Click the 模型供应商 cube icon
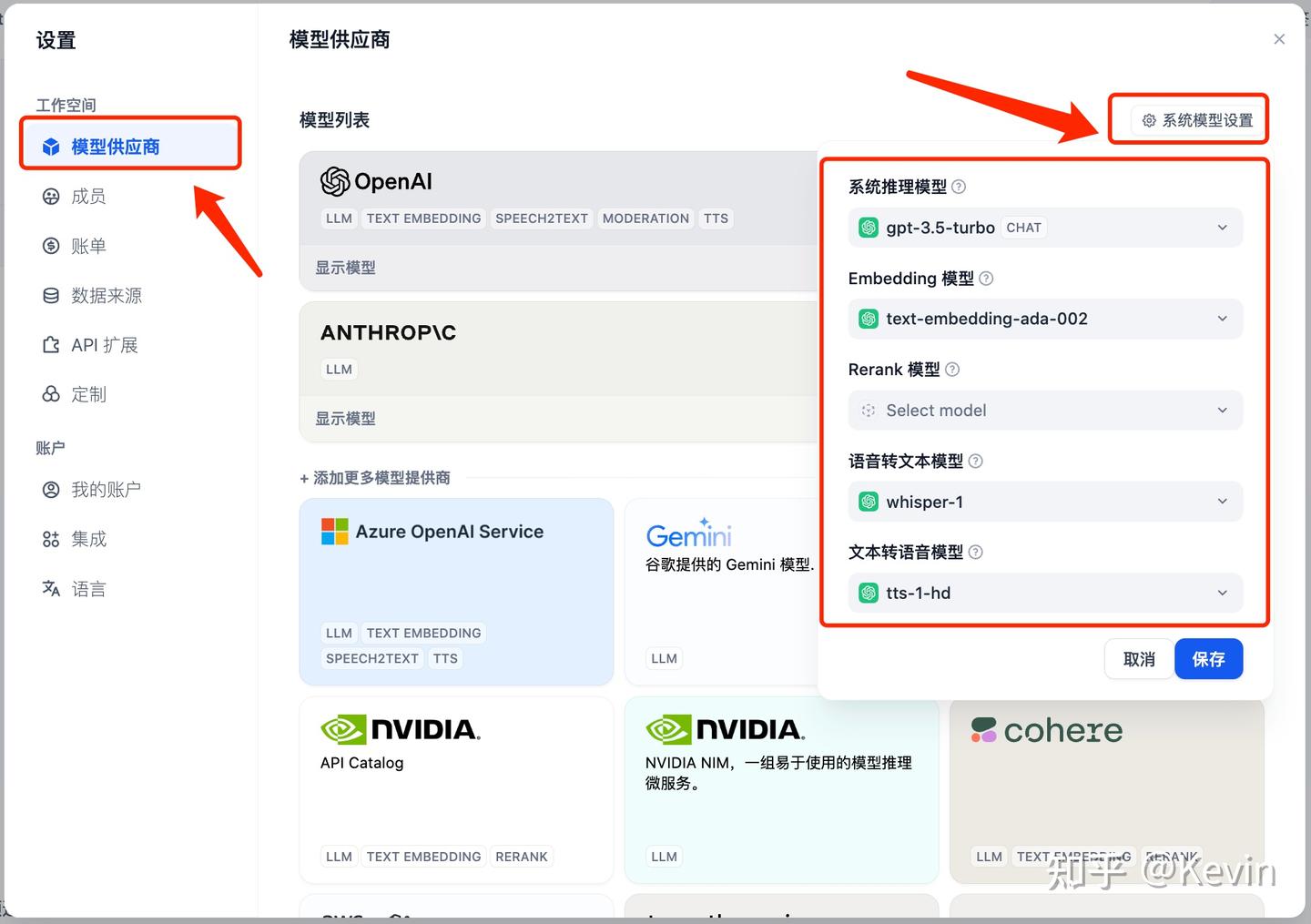Viewport: 1311px width, 924px height. 51,147
